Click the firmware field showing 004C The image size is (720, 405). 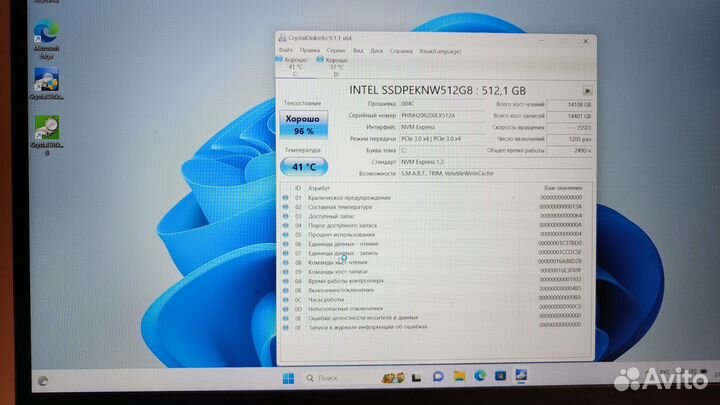443,104
